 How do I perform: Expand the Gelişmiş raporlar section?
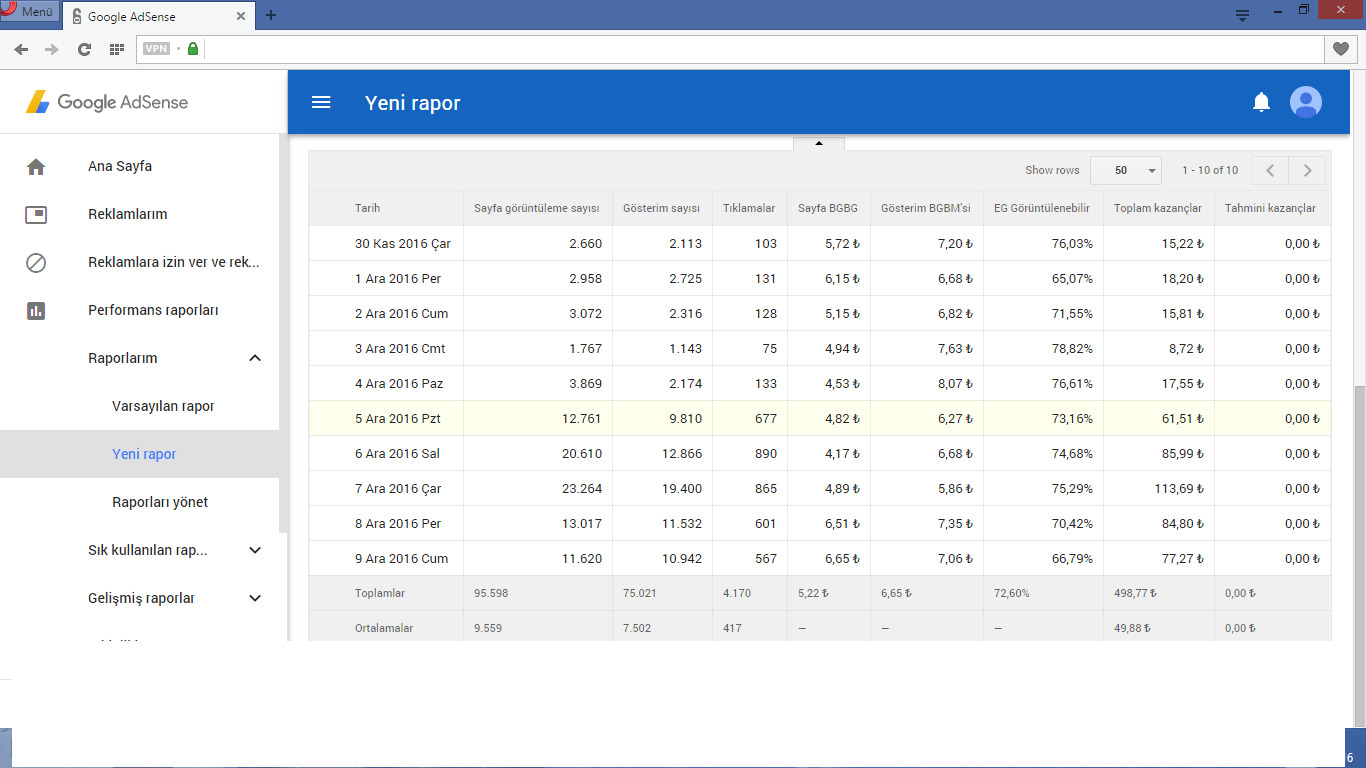pos(255,598)
